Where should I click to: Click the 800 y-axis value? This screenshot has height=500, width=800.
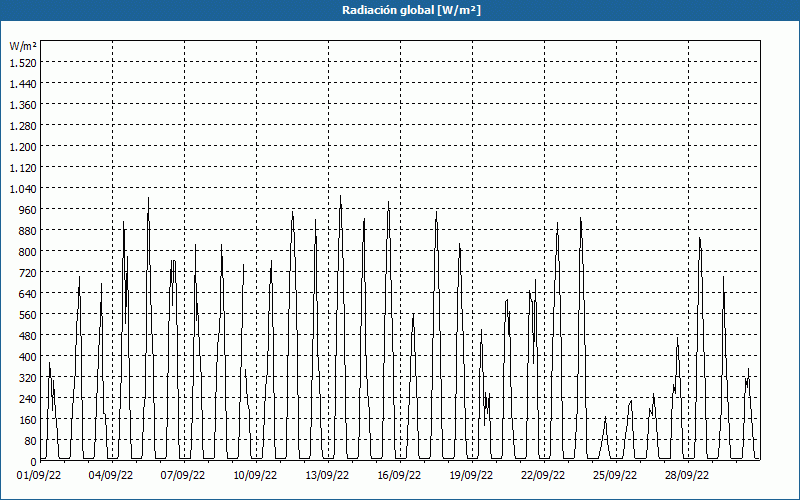click(29, 252)
